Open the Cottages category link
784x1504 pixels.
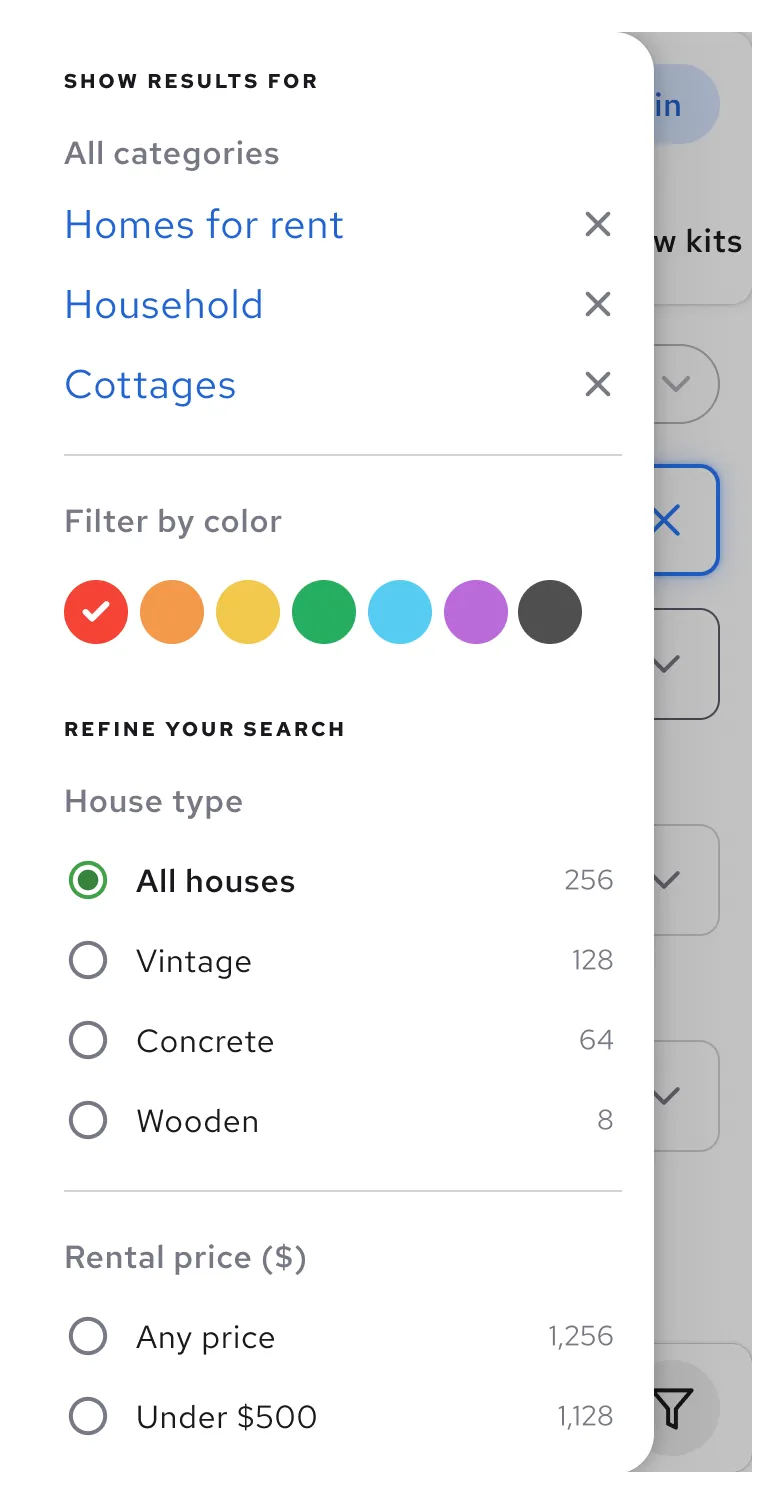pyautogui.click(x=150, y=385)
